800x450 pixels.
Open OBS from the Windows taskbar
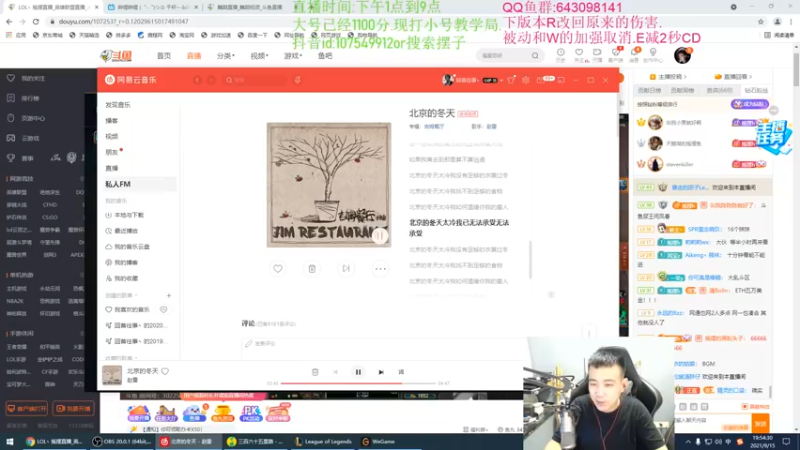122,442
